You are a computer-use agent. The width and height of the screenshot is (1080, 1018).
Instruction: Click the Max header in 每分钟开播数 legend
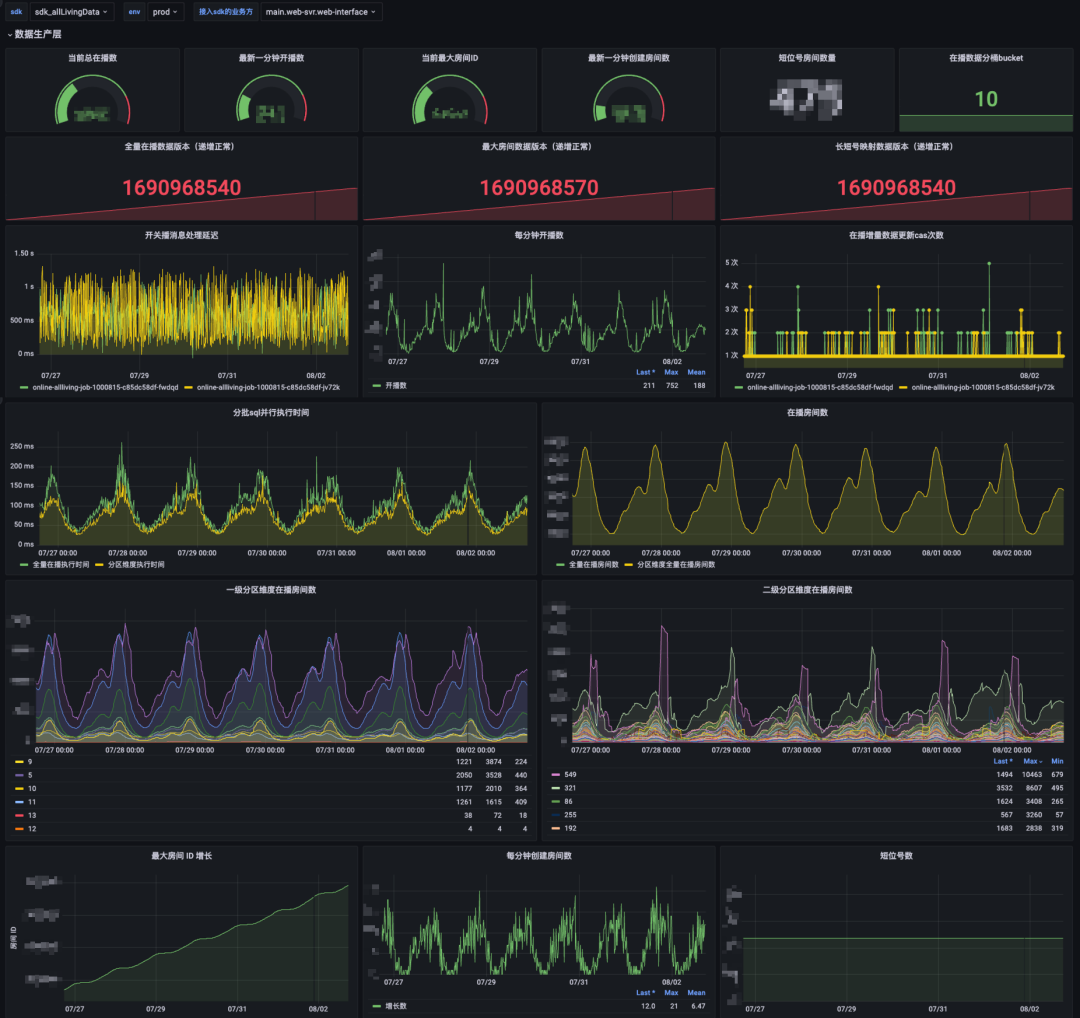pyautogui.click(x=671, y=372)
